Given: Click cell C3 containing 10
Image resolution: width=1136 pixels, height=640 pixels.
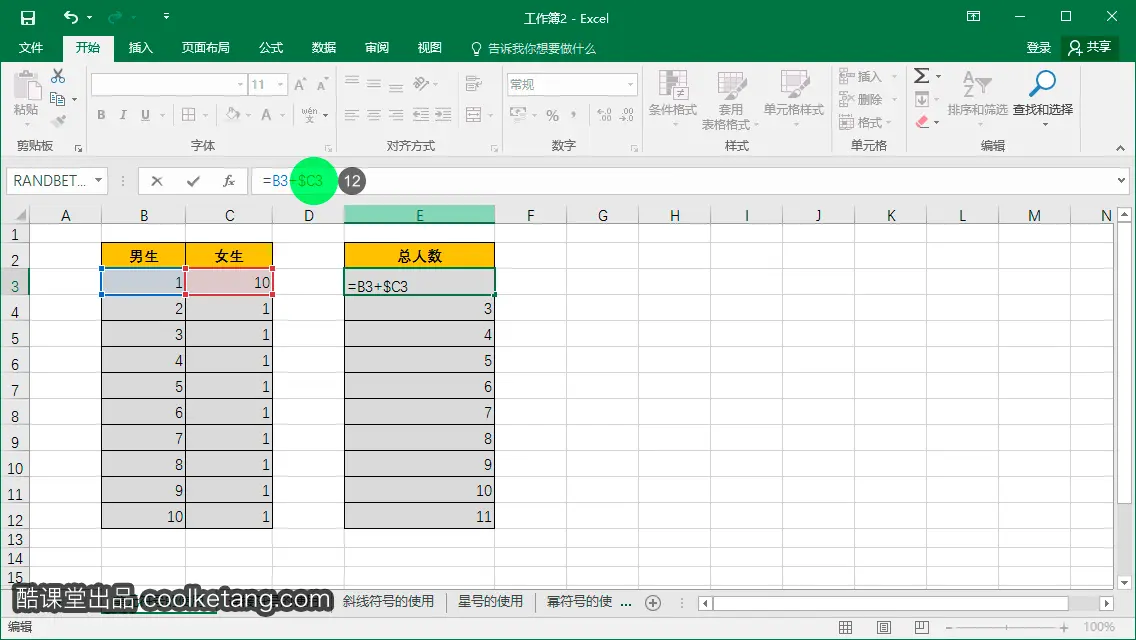Looking at the screenshot, I should point(229,282).
